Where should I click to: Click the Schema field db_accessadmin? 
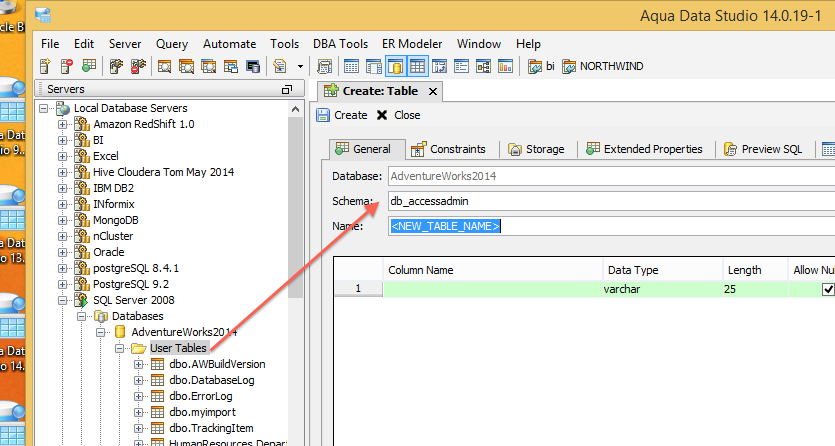611,201
